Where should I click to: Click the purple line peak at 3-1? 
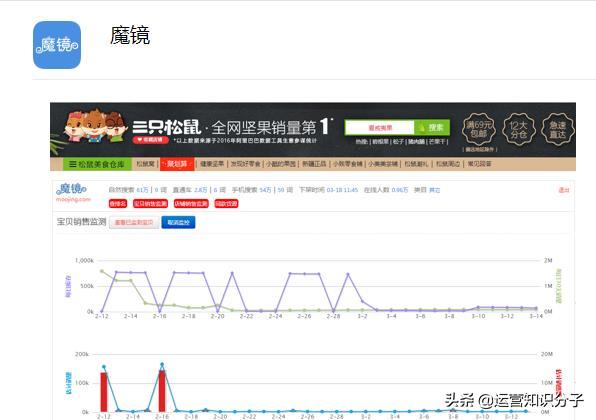coord(348,274)
